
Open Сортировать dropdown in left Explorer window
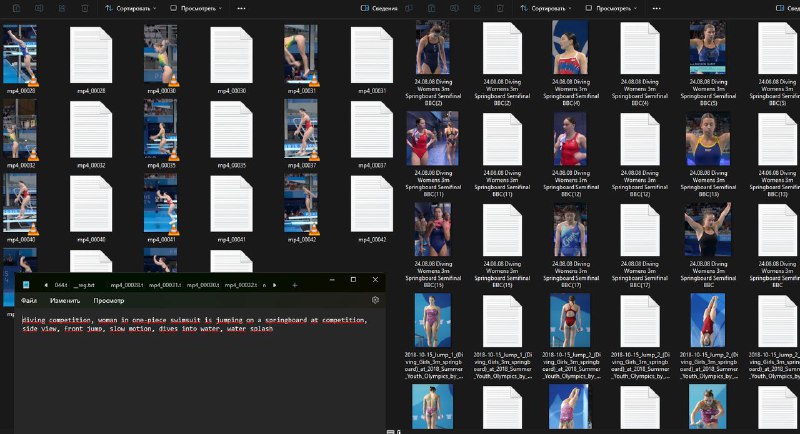(131, 8)
